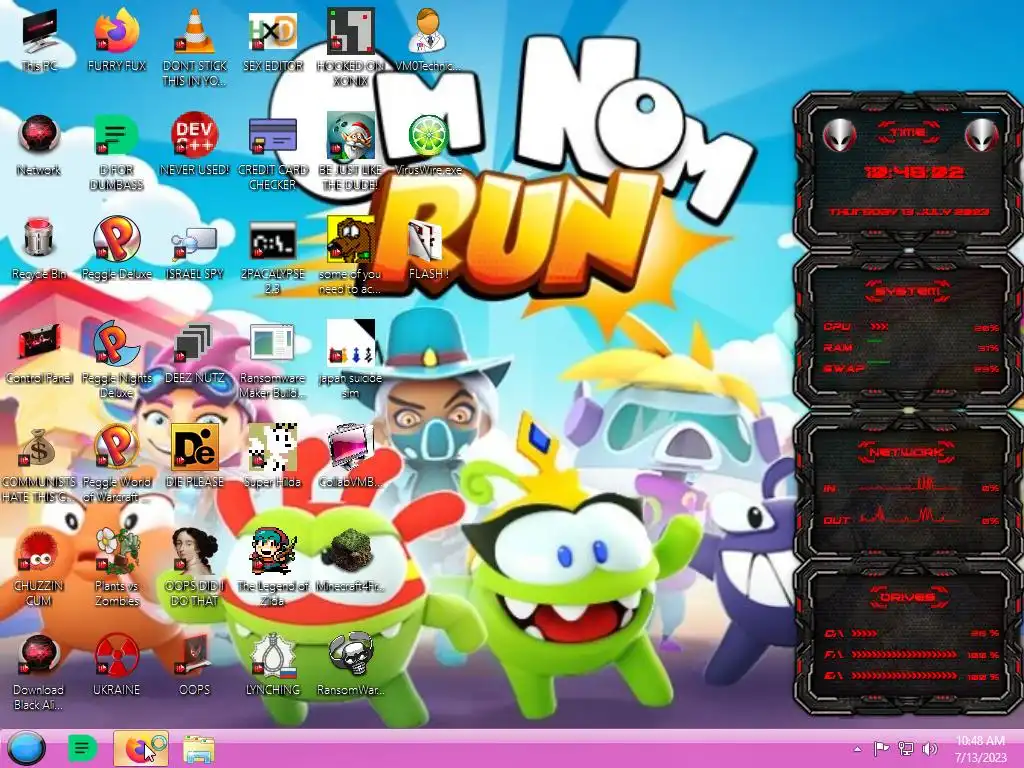Click the NETWORK widget header
This screenshot has width=1024, height=768.
[x=906, y=451]
